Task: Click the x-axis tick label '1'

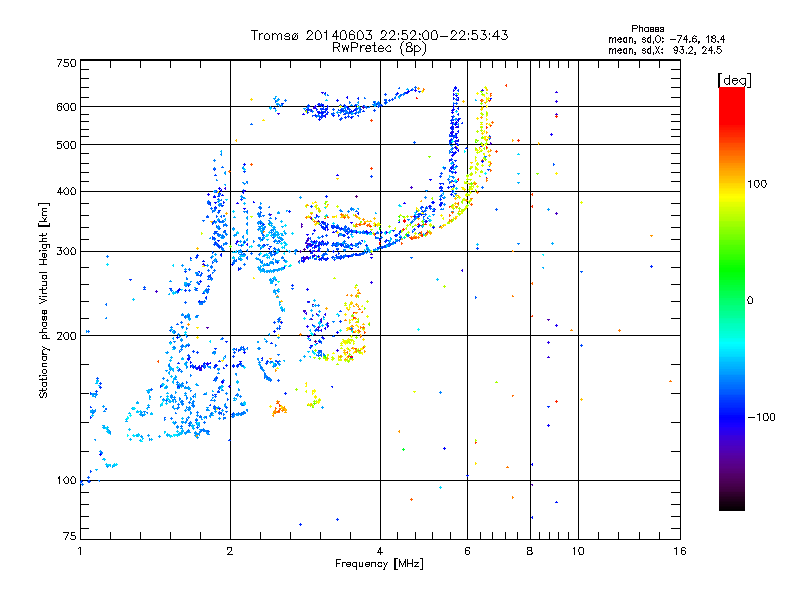Action: pyautogui.click(x=80, y=551)
